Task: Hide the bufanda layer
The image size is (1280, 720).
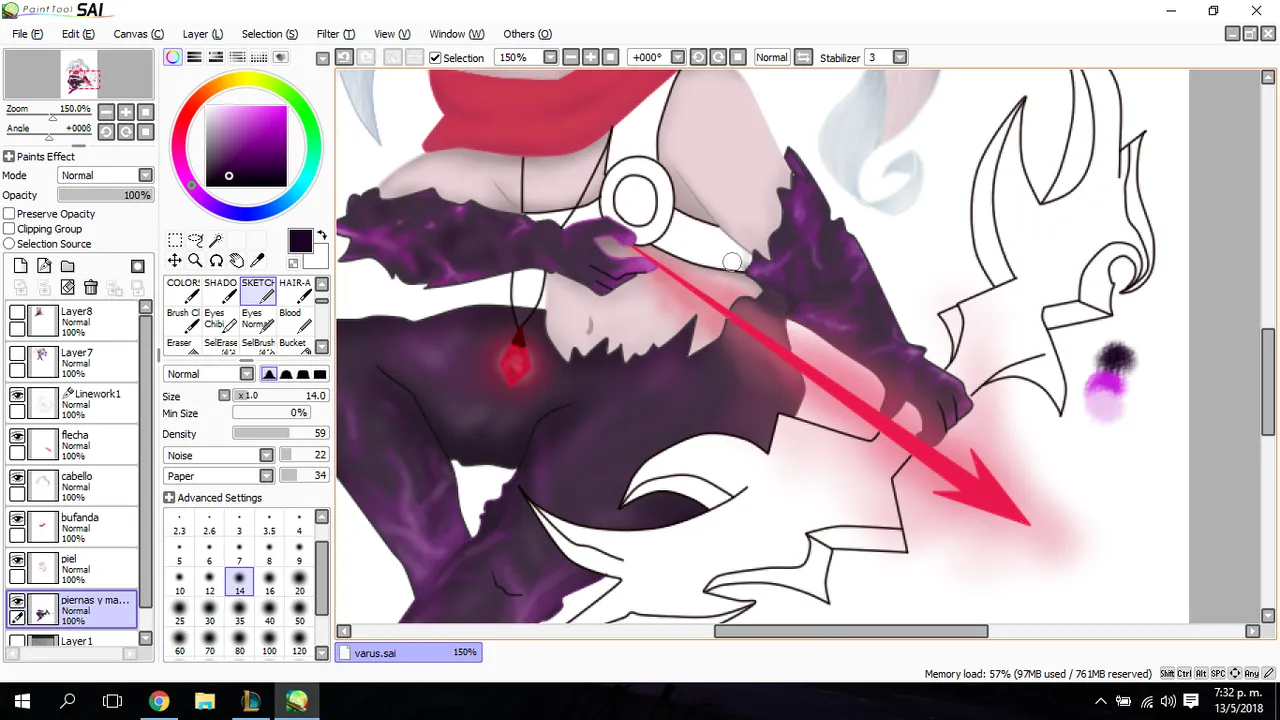Action: pyautogui.click(x=17, y=518)
